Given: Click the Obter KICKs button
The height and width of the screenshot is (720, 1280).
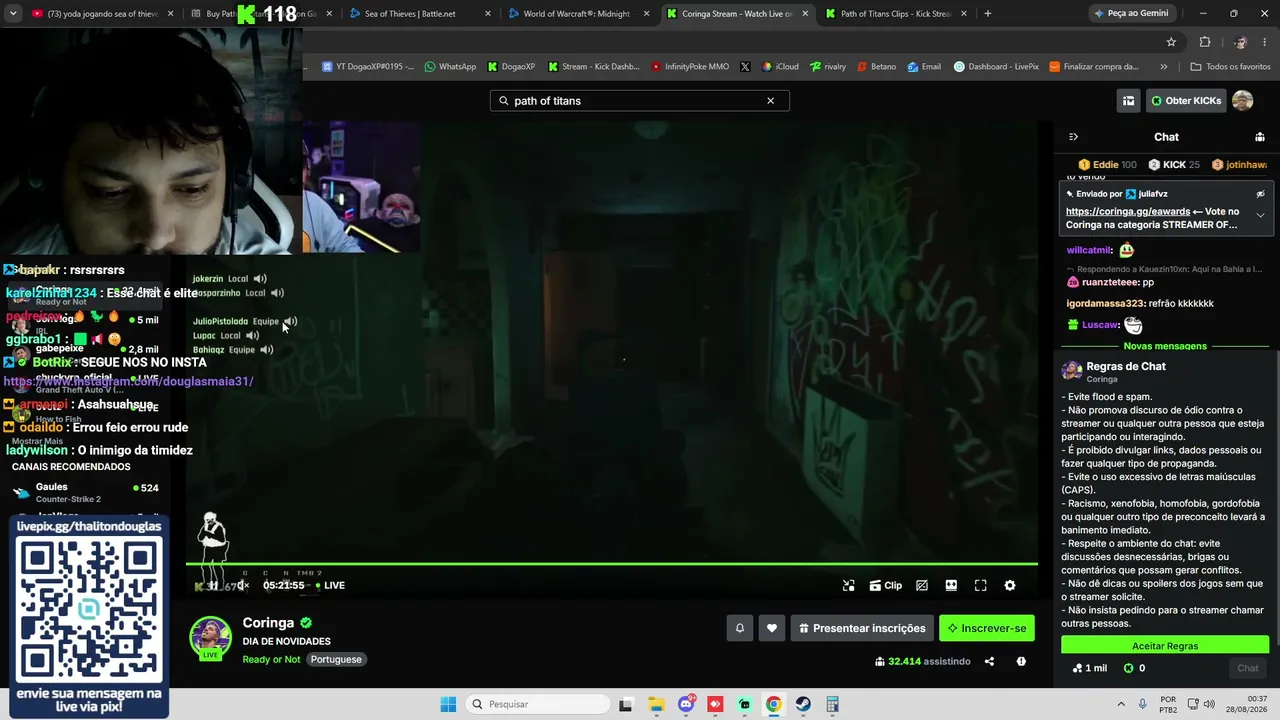Looking at the screenshot, I should (x=1186, y=101).
